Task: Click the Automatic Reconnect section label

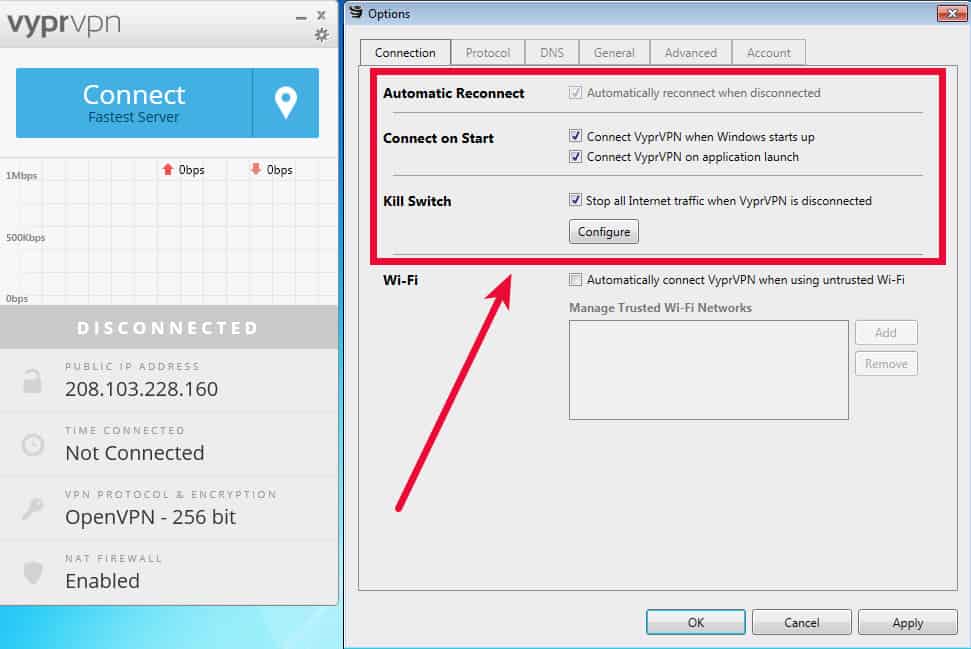Action: point(453,93)
